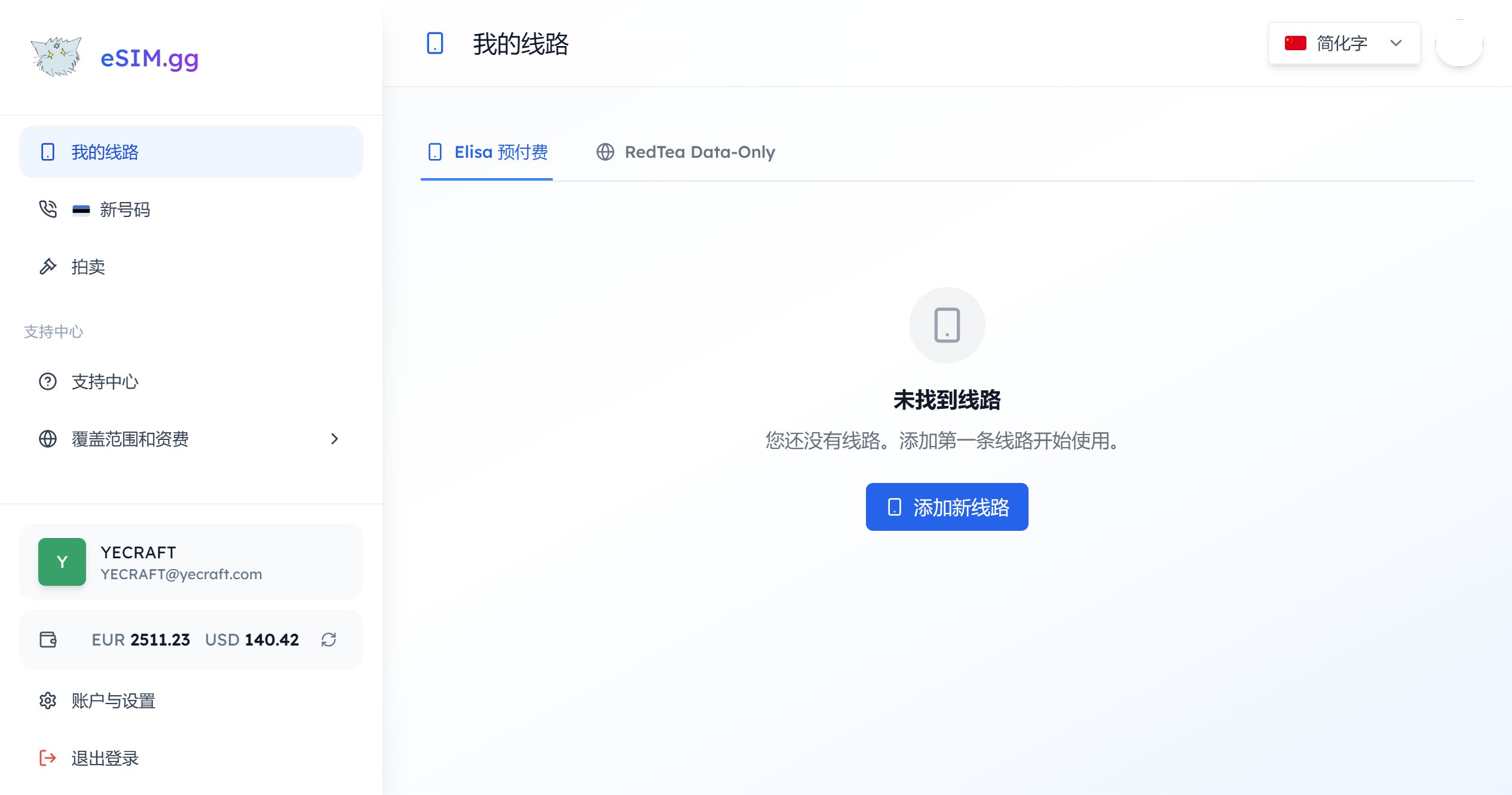The image size is (1512, 795).
Task: Click the phone icon next to 新号码
Action: coord(48,209)
